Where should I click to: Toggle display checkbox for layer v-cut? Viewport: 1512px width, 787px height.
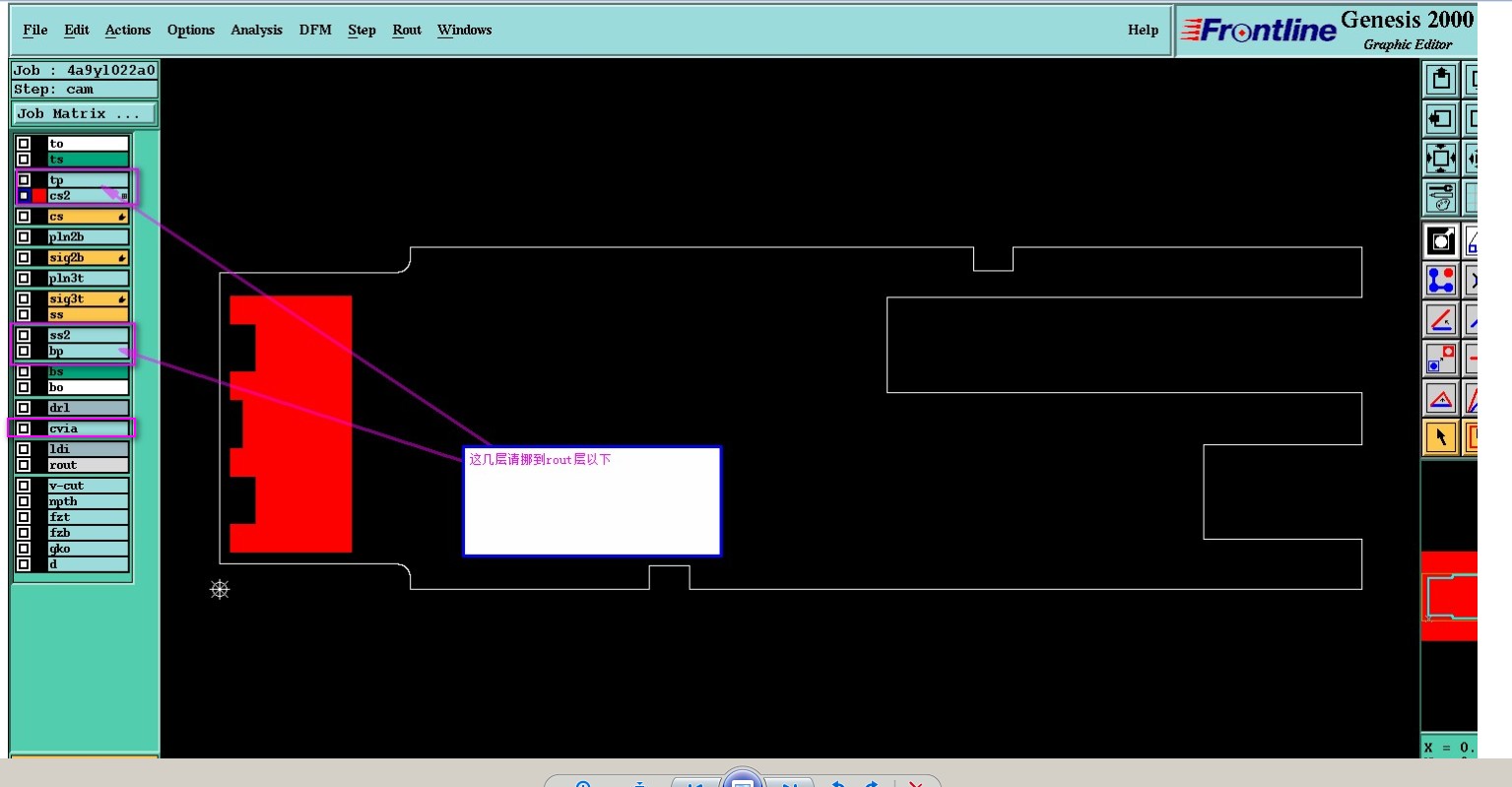point(24,486)
